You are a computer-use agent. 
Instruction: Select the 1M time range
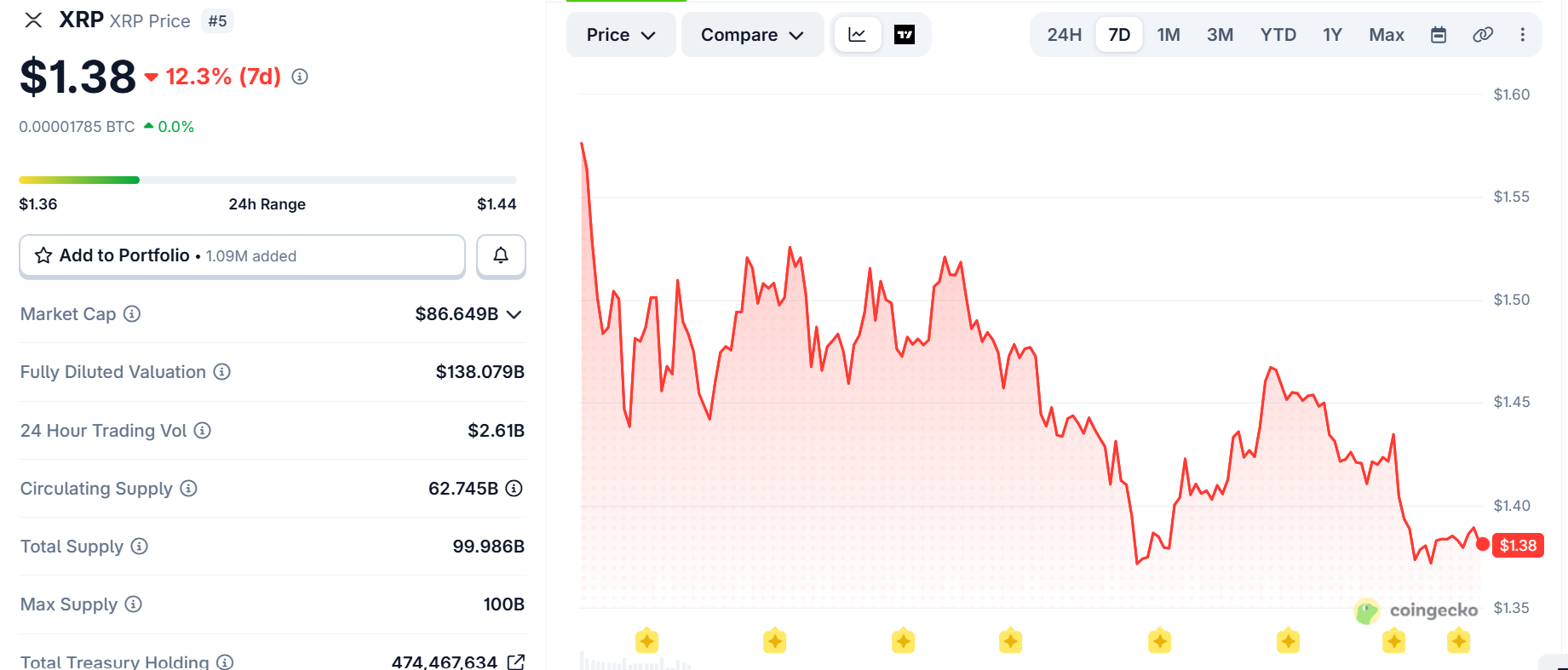[1169, 35]
